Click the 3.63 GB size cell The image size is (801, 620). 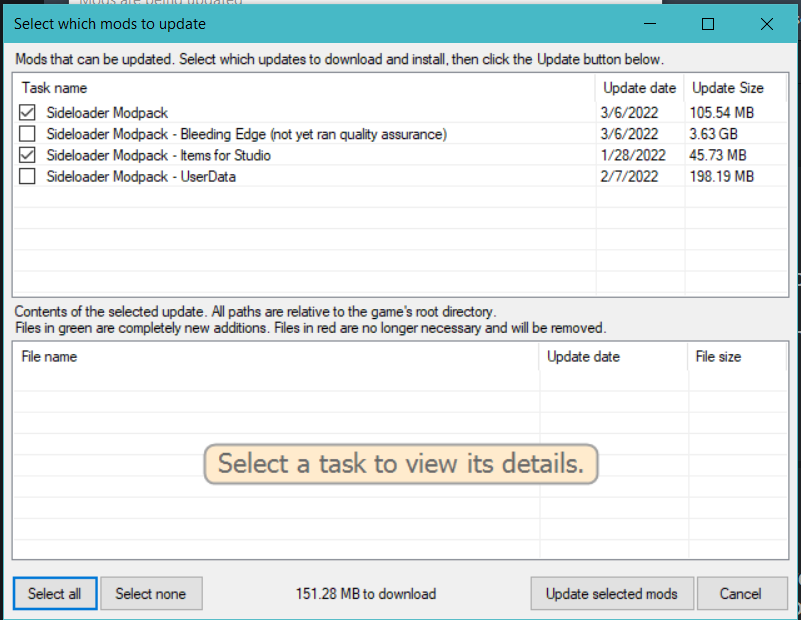[714, 134]
